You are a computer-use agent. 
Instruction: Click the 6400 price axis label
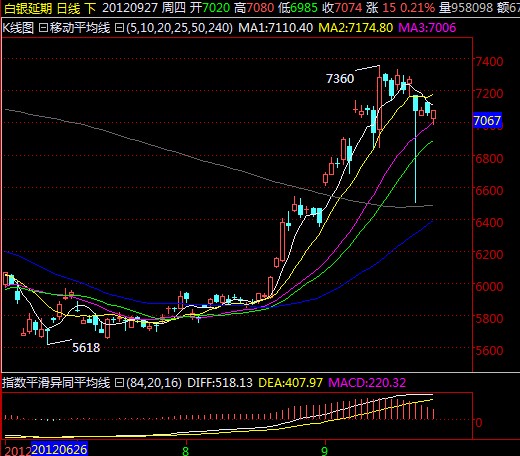[x=489, y=222]
